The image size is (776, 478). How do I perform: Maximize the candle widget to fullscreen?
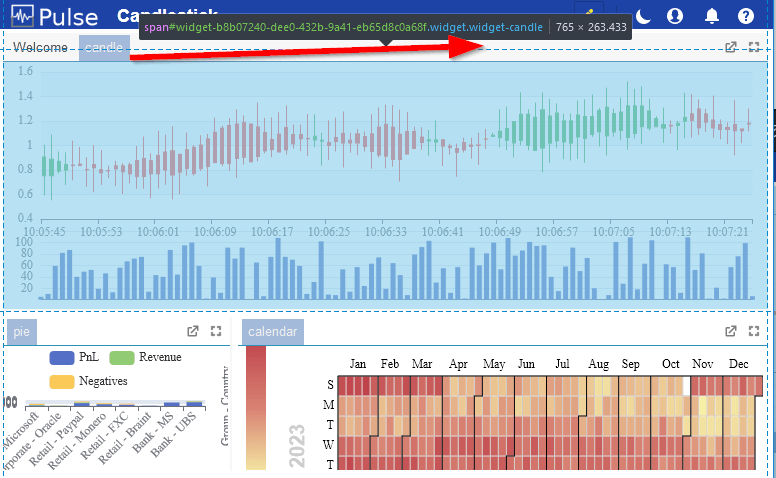tap(754, 47)
